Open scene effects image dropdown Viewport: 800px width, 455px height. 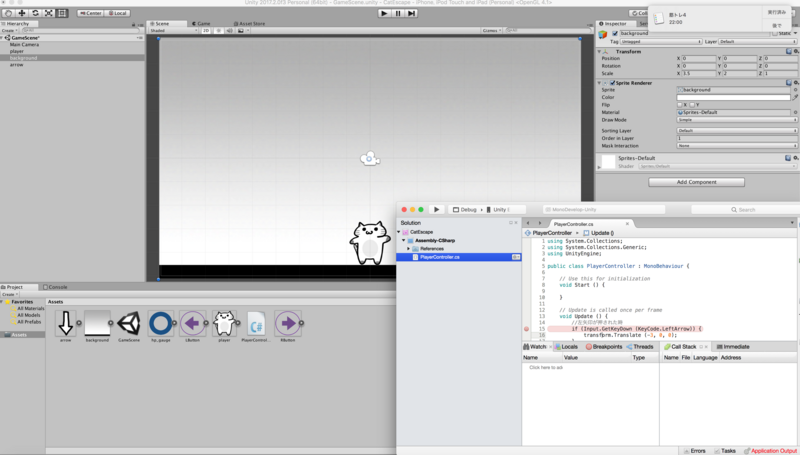pyautogui.click(x=243, y=31)
